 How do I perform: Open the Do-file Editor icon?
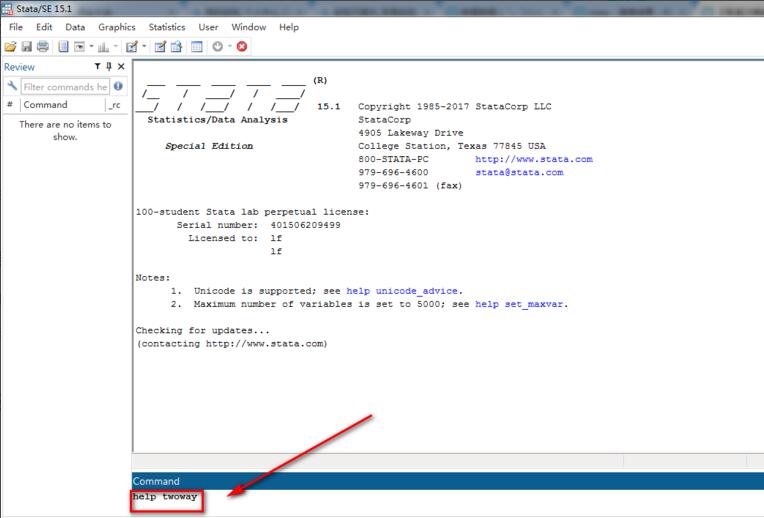[x=132, y=47]
